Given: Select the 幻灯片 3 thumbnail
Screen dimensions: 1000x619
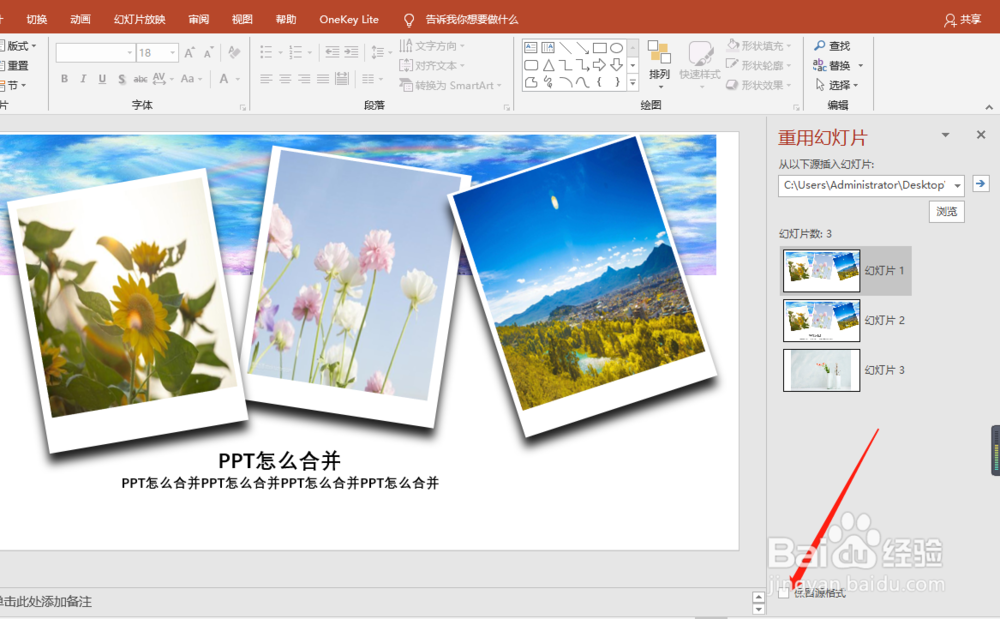Looking at the screenshot, I should pyautogui.click(x=820, y=369).
